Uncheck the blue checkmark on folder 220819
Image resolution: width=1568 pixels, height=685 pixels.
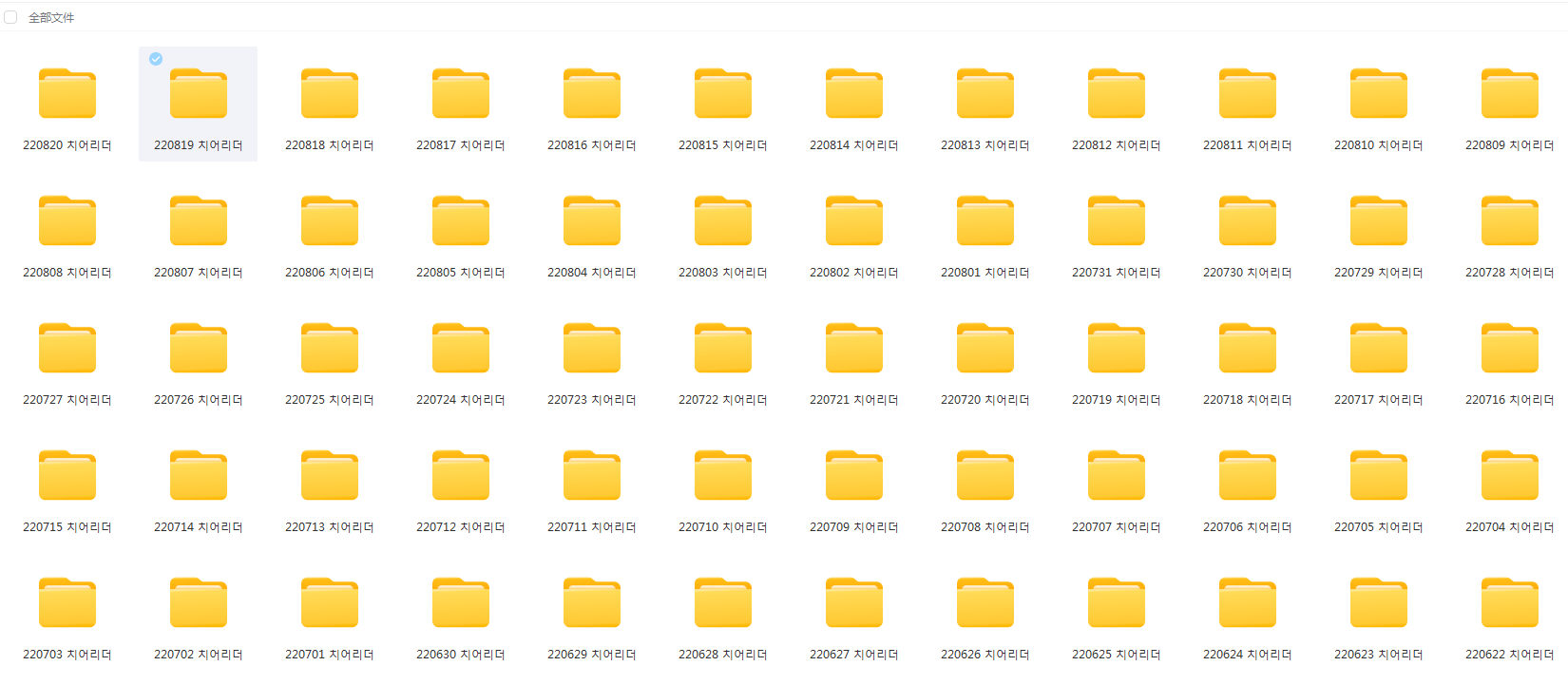[156, 59]
